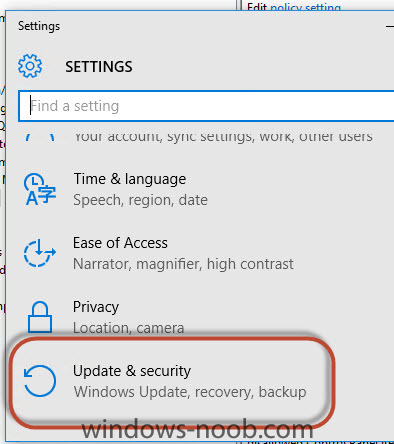Select the Time & language heading
The image size is (394, 444).
[x=130, y=179]
